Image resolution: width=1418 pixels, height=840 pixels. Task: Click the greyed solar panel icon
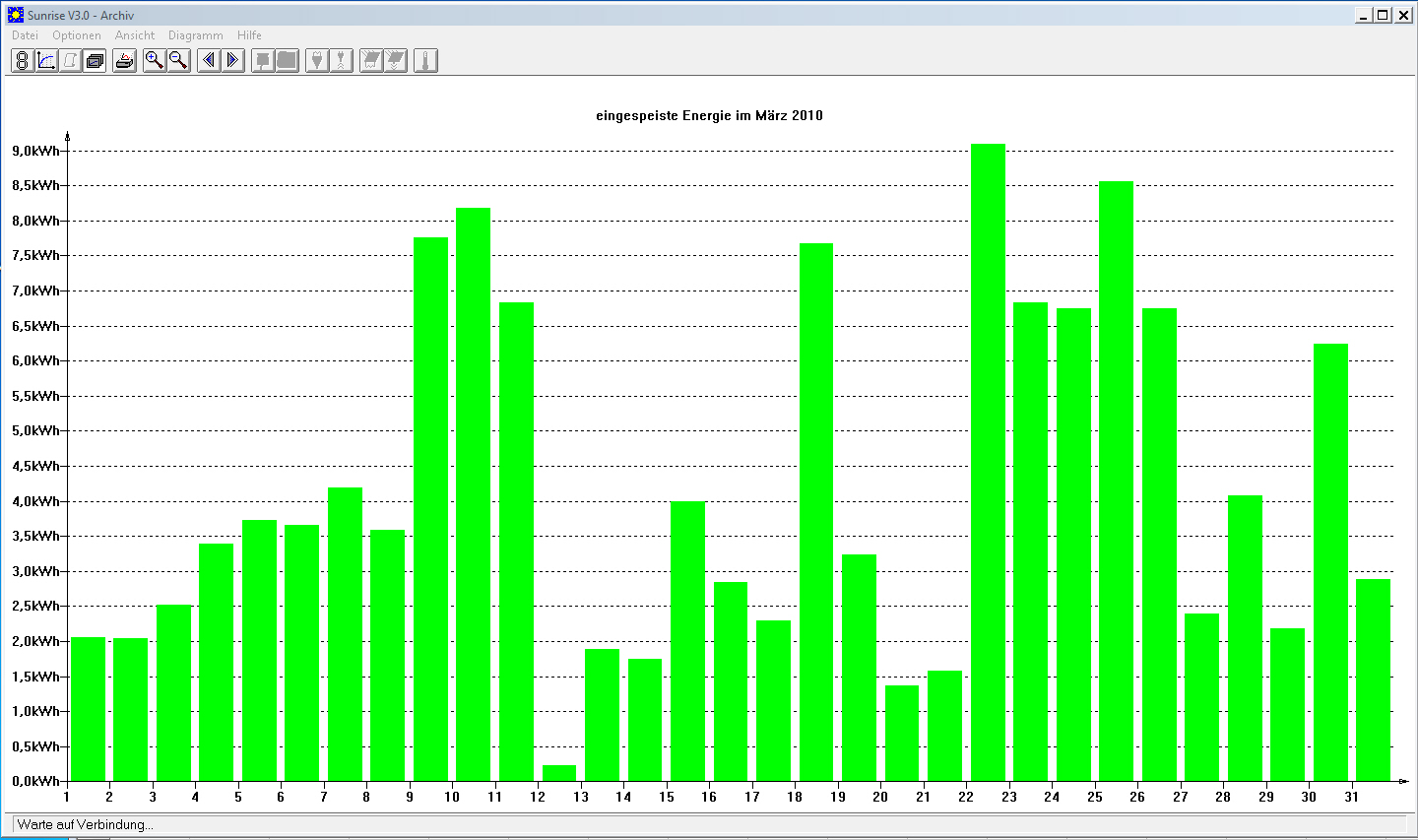pos(371,61)
